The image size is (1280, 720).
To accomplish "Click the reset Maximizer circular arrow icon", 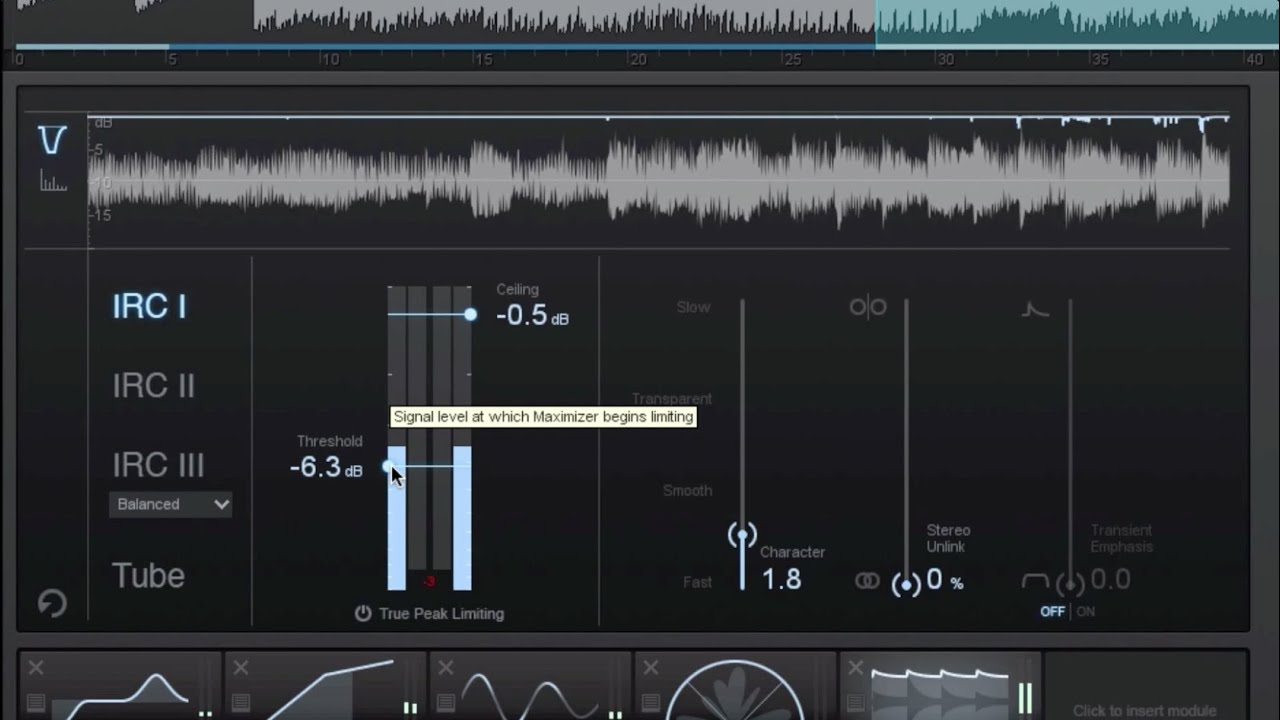I will point(52,603).
